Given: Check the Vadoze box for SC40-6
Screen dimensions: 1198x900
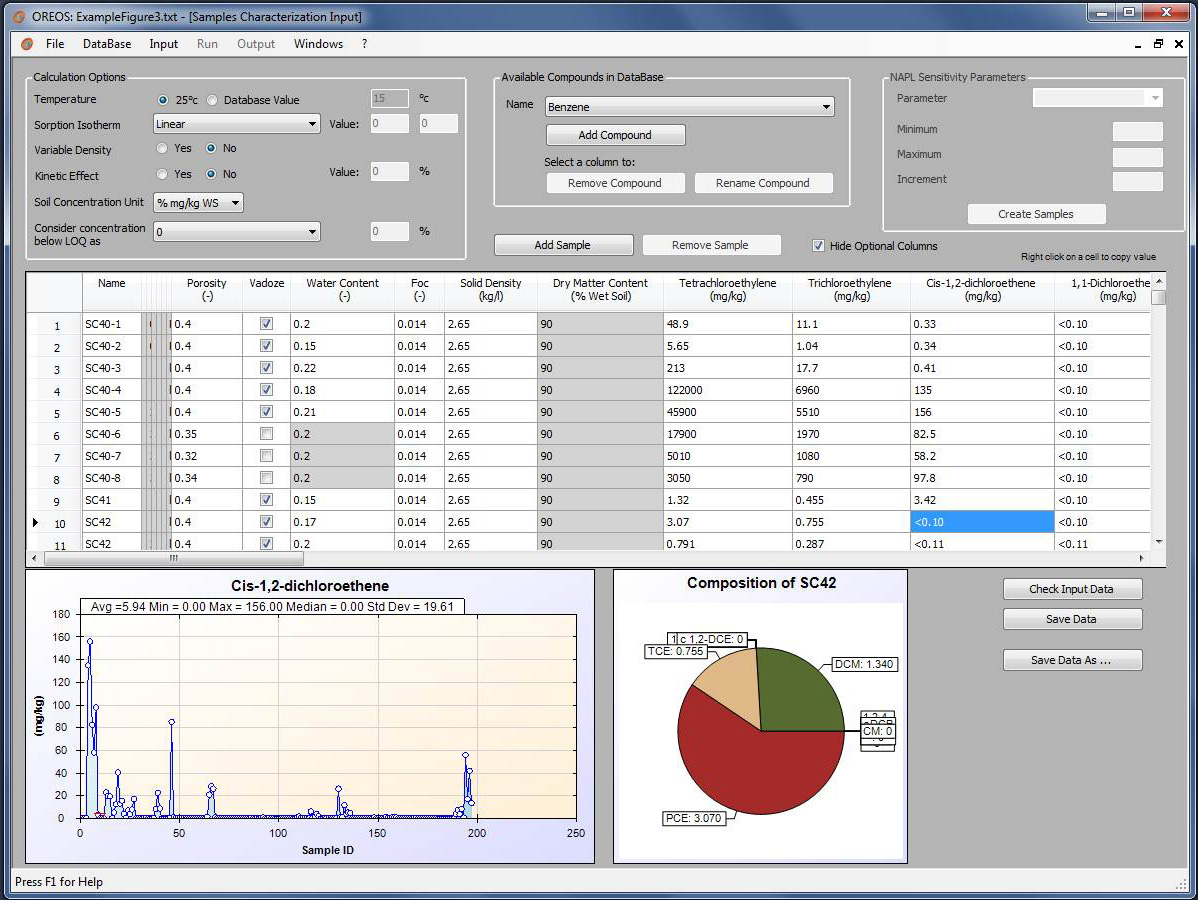Looking at the screenshot, I should tap(266, 434).
